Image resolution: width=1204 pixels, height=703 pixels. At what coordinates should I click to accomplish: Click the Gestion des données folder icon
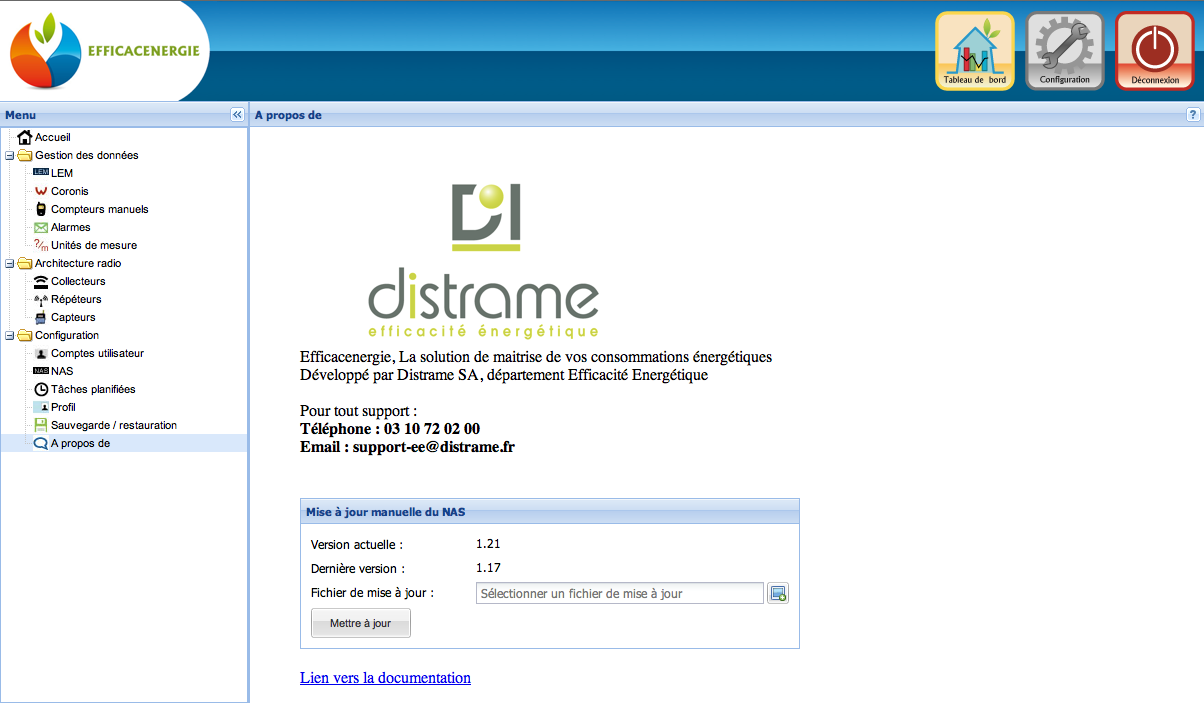25,155
